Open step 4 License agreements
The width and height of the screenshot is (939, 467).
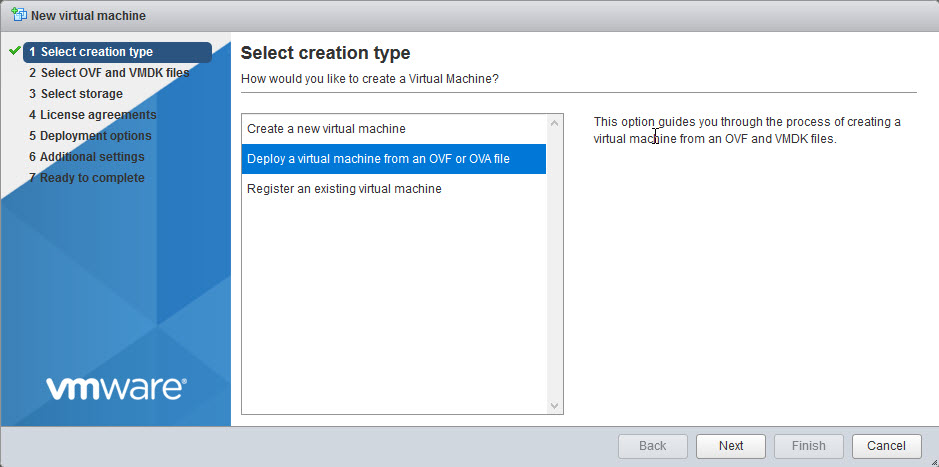(x=92, y=115)
